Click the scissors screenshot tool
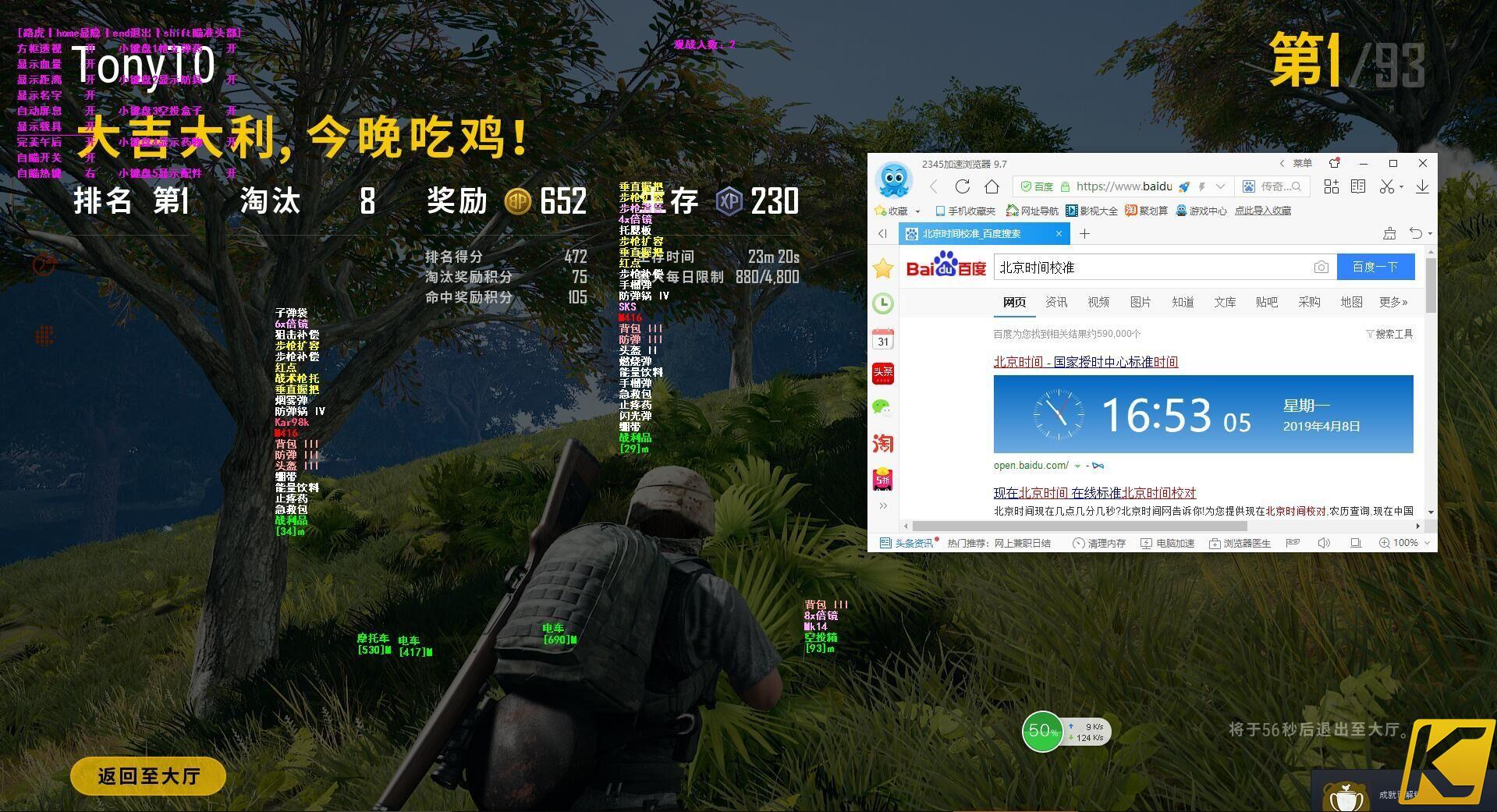Viewport: 1497px width, 812px height. click(x=1386, y=186)
